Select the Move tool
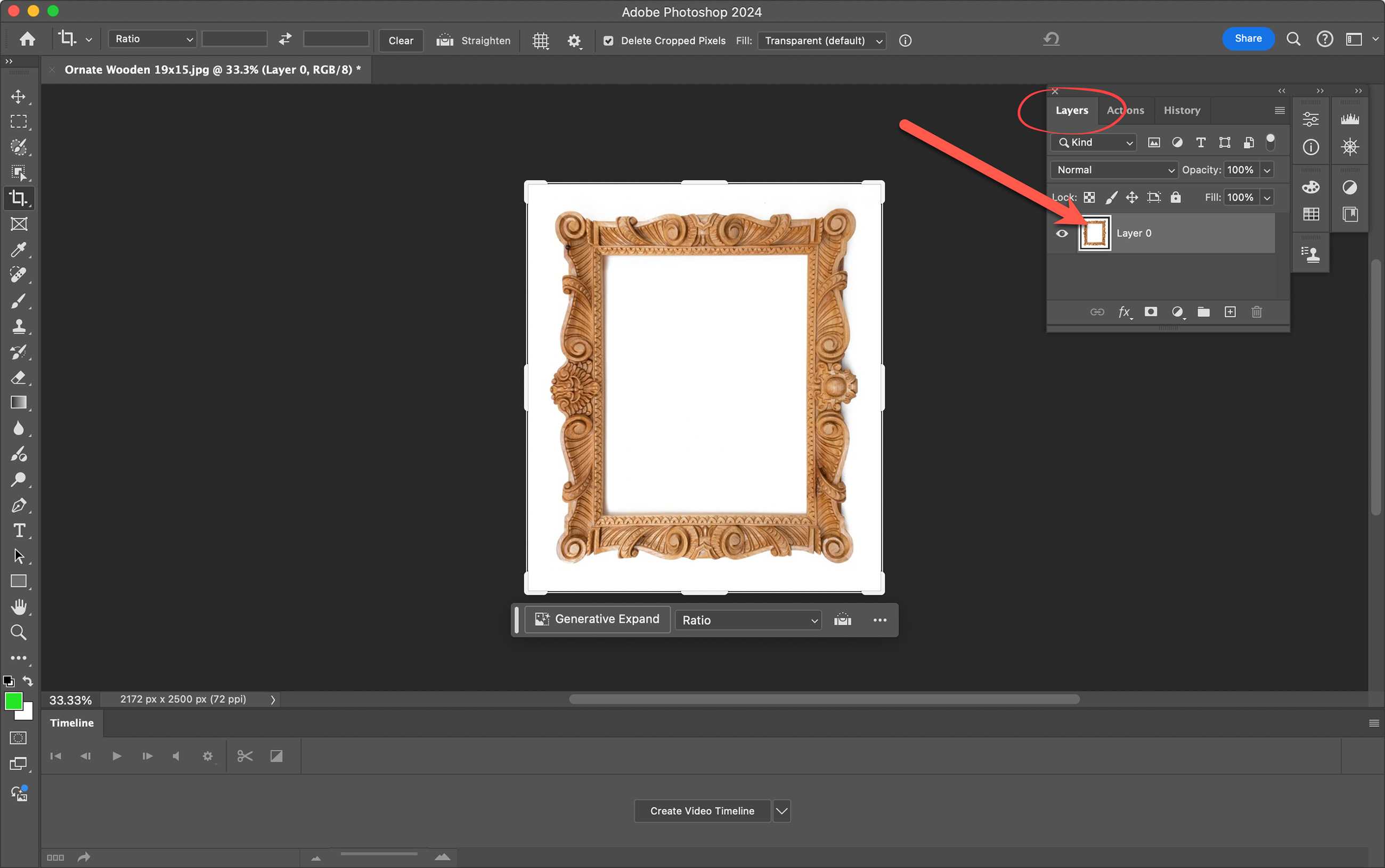 pos(18,96)
